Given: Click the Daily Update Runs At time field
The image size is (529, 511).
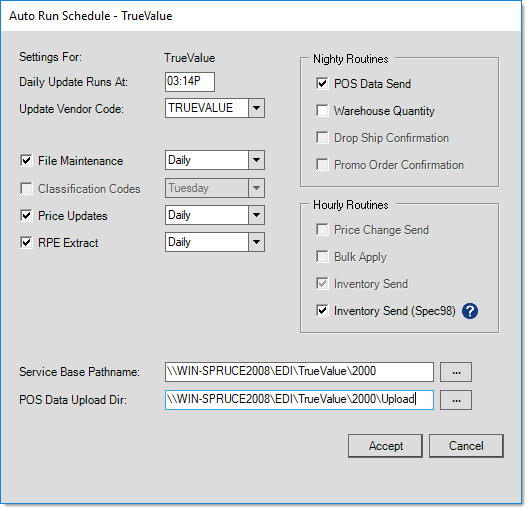Looking at the screenshot, I should pyautogui.click(x=190, y=82).
